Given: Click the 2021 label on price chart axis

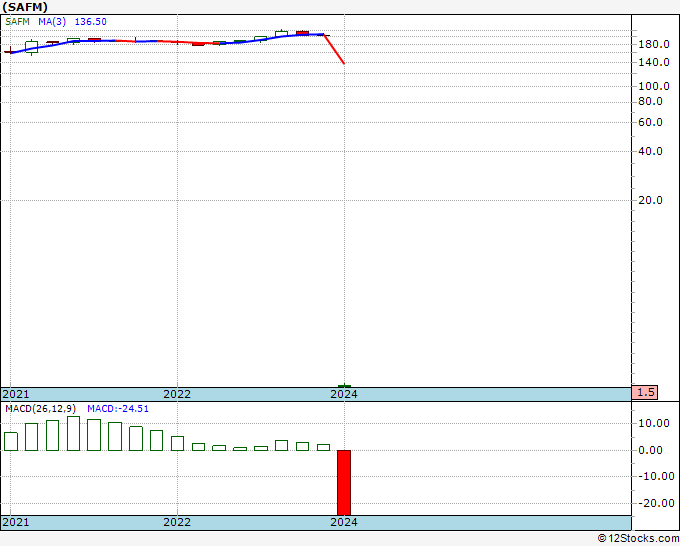Looking at the screenshot, I should pyautogui.click(x=16, y=394).
